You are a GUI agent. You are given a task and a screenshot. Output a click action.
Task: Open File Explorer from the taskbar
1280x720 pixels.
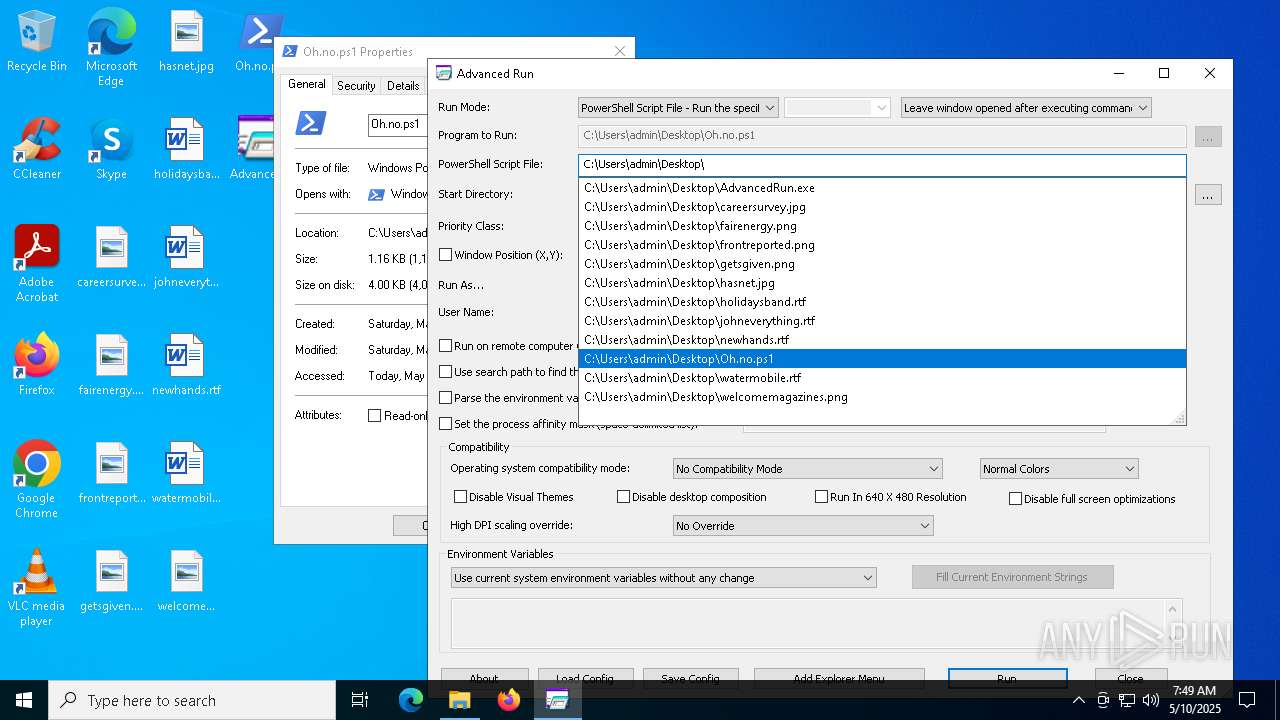click(459, 700)
